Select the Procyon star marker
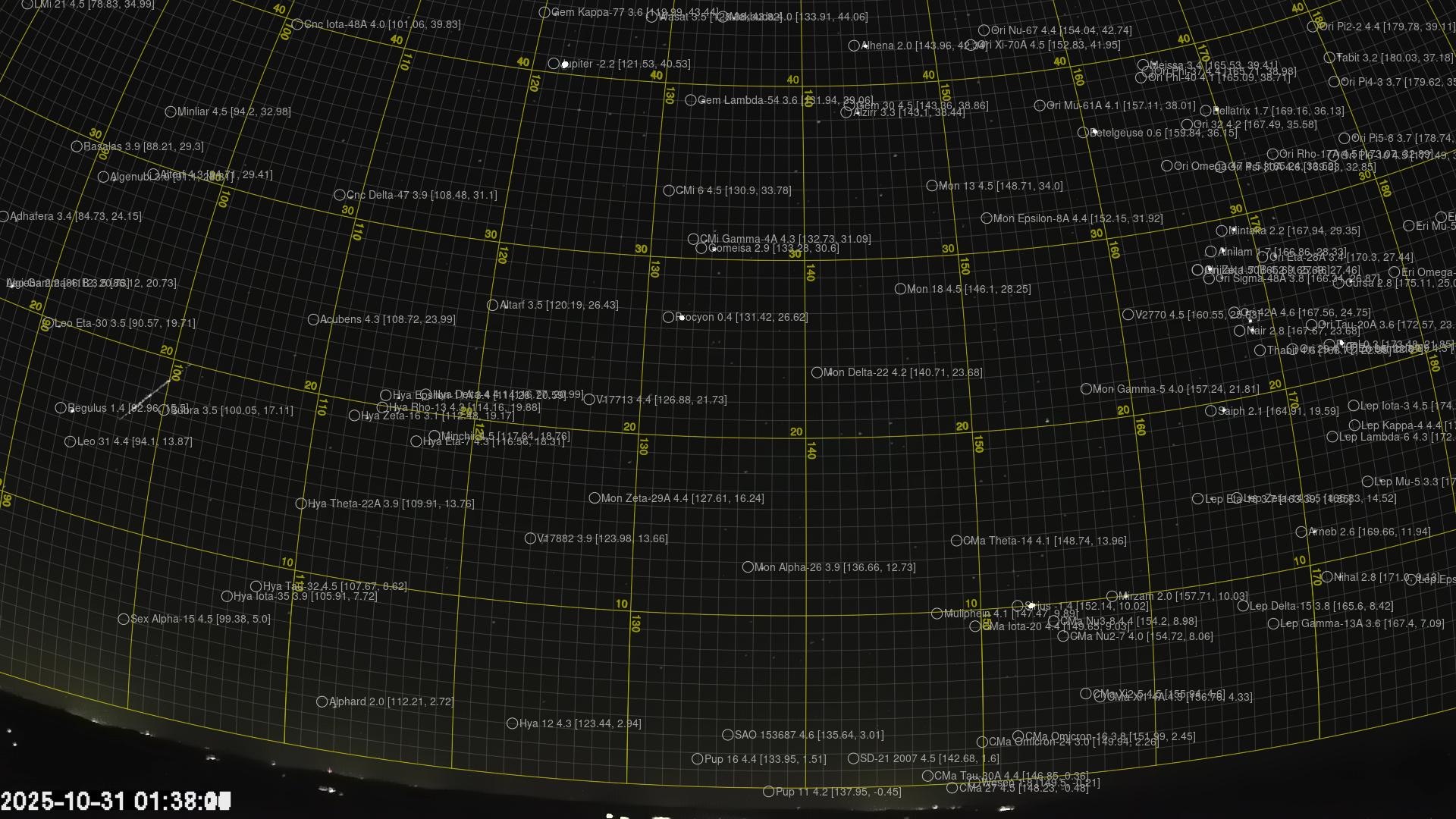 (x=668, y=317)
